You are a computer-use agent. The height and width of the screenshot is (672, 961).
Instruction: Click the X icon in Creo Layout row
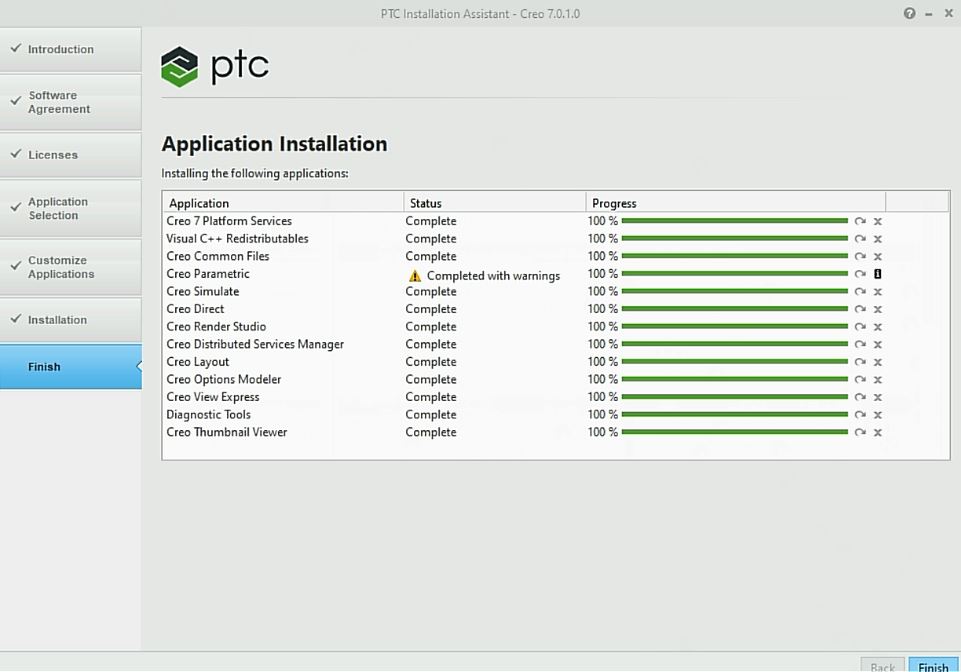pyautogui.click(x=878, y=362)
